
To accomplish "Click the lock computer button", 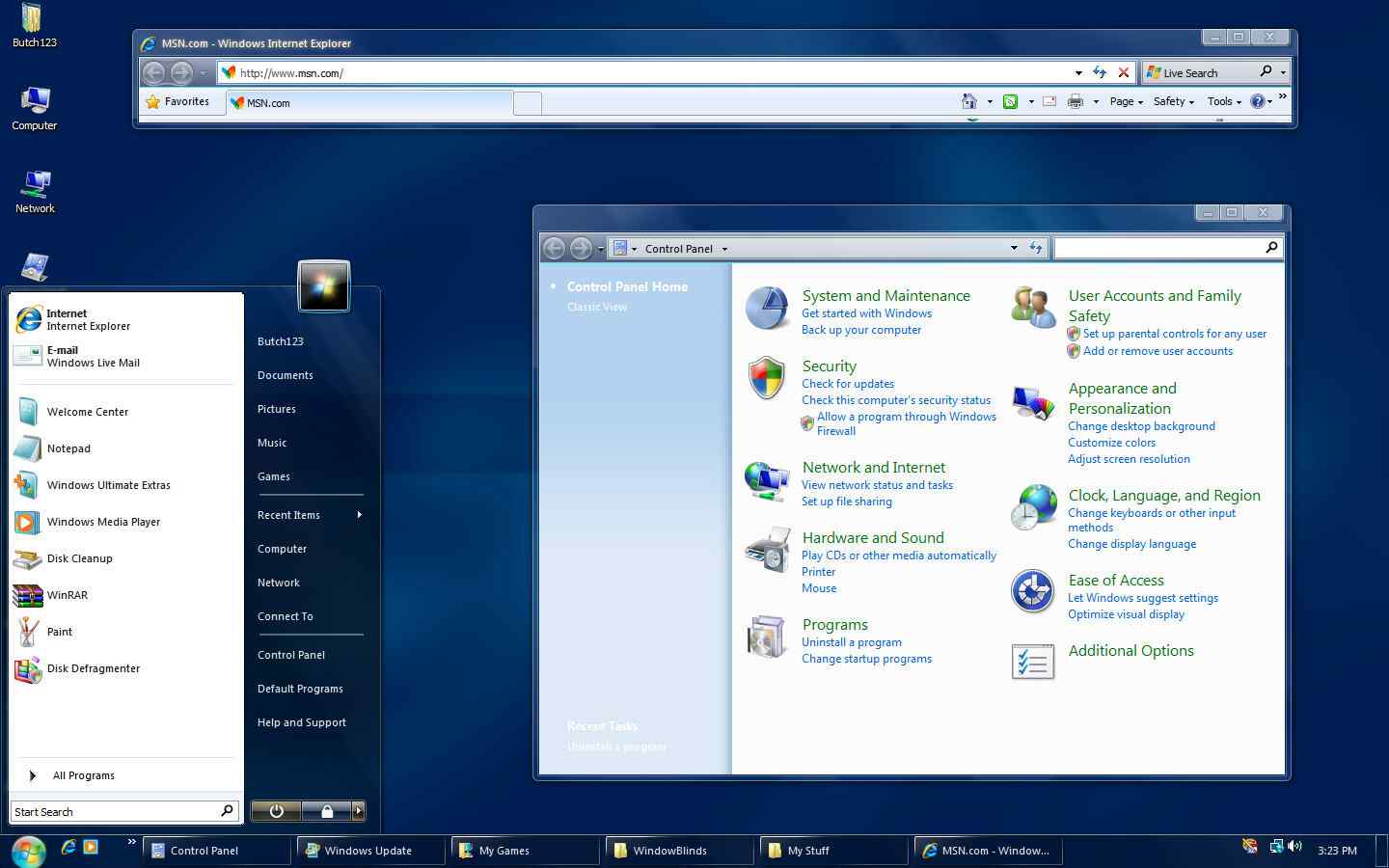I will point(326,811).
